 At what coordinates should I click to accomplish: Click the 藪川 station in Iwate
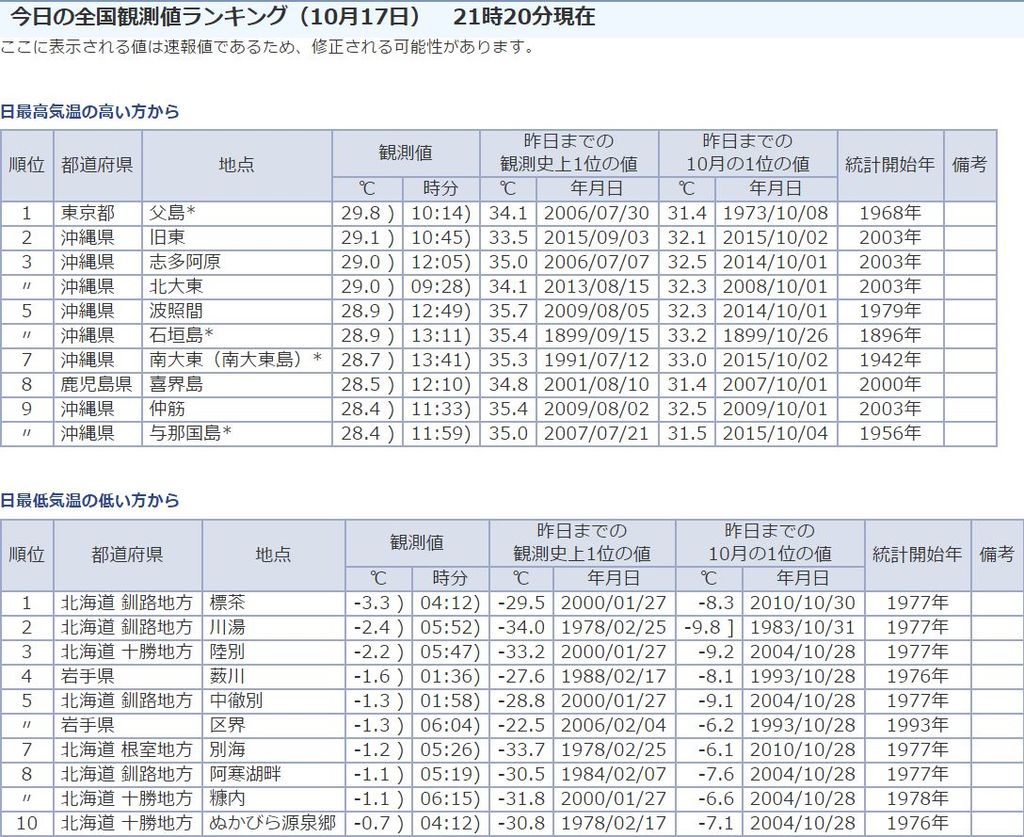227,676
